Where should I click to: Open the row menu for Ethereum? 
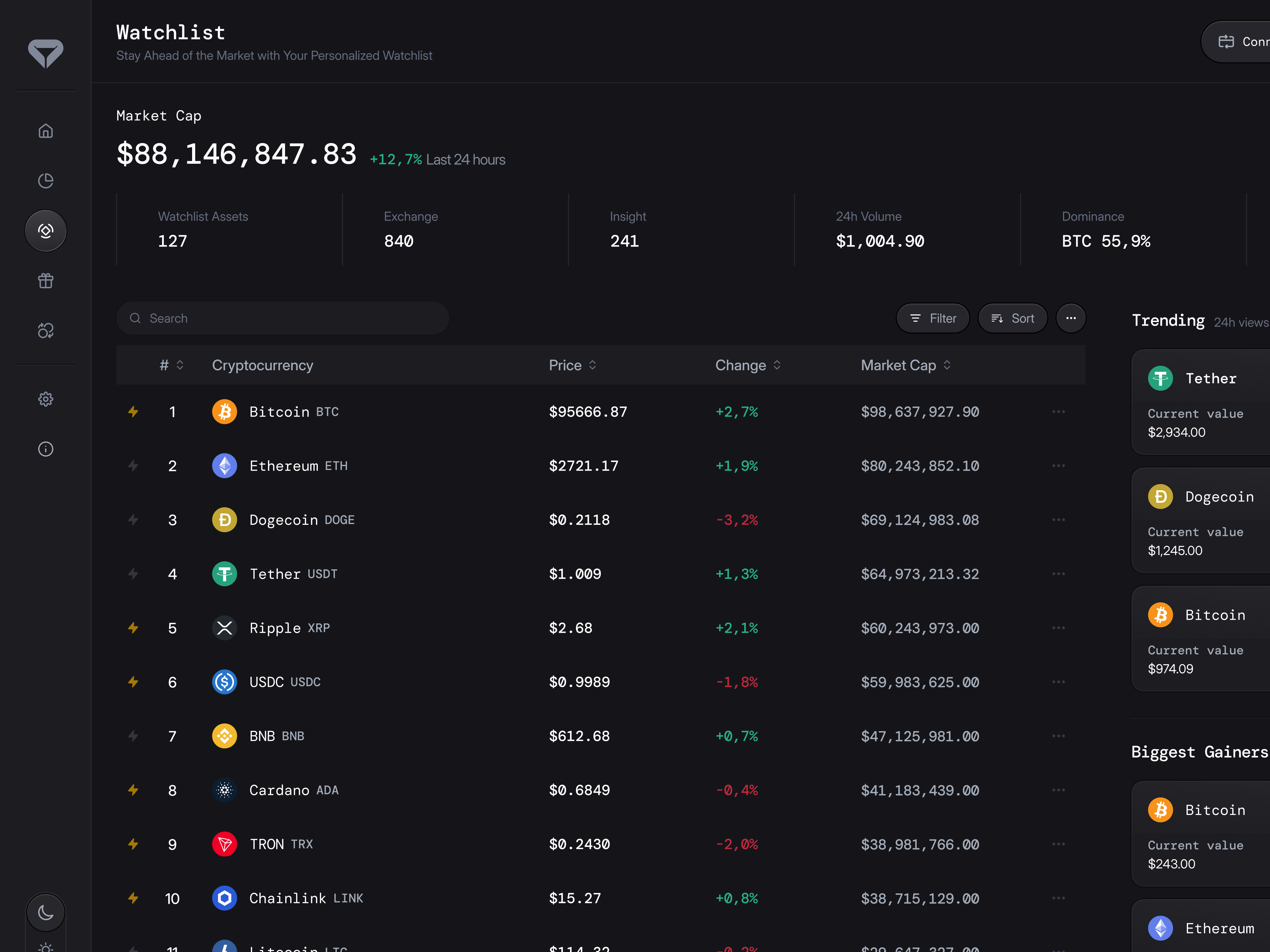tap(1058, 466)
